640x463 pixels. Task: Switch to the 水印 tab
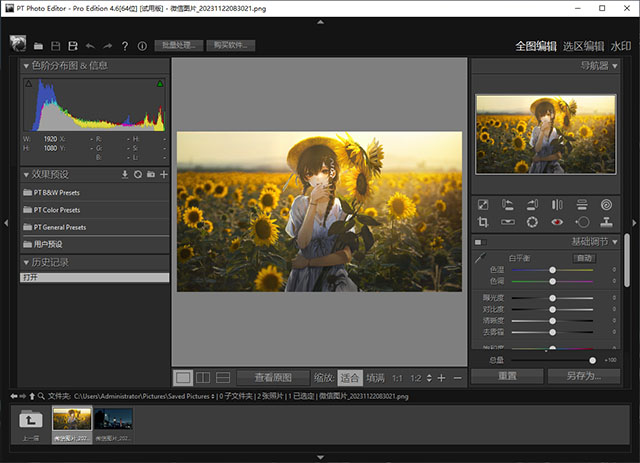click(621, 46)
